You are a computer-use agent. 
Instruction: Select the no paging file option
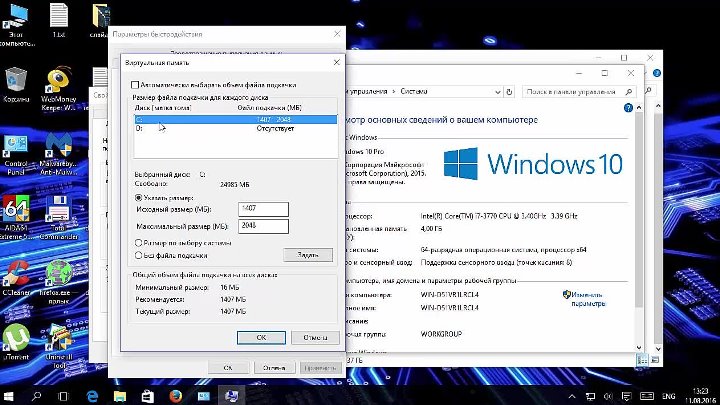point(138,255)
